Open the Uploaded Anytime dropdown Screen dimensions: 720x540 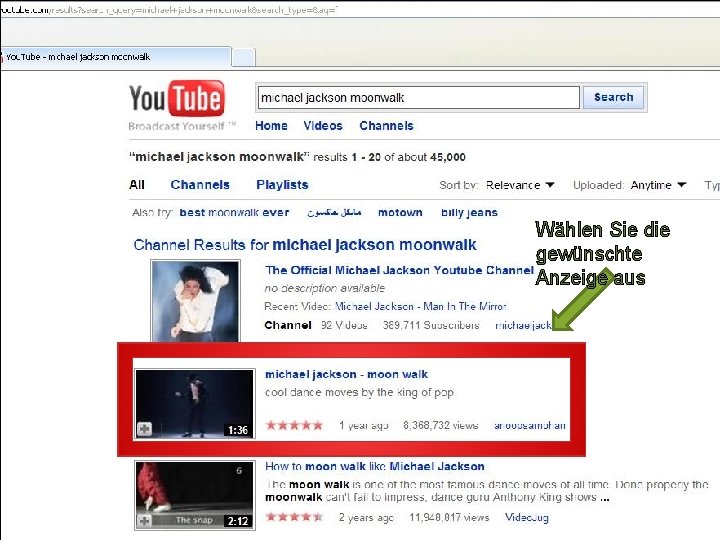[658, 185]
